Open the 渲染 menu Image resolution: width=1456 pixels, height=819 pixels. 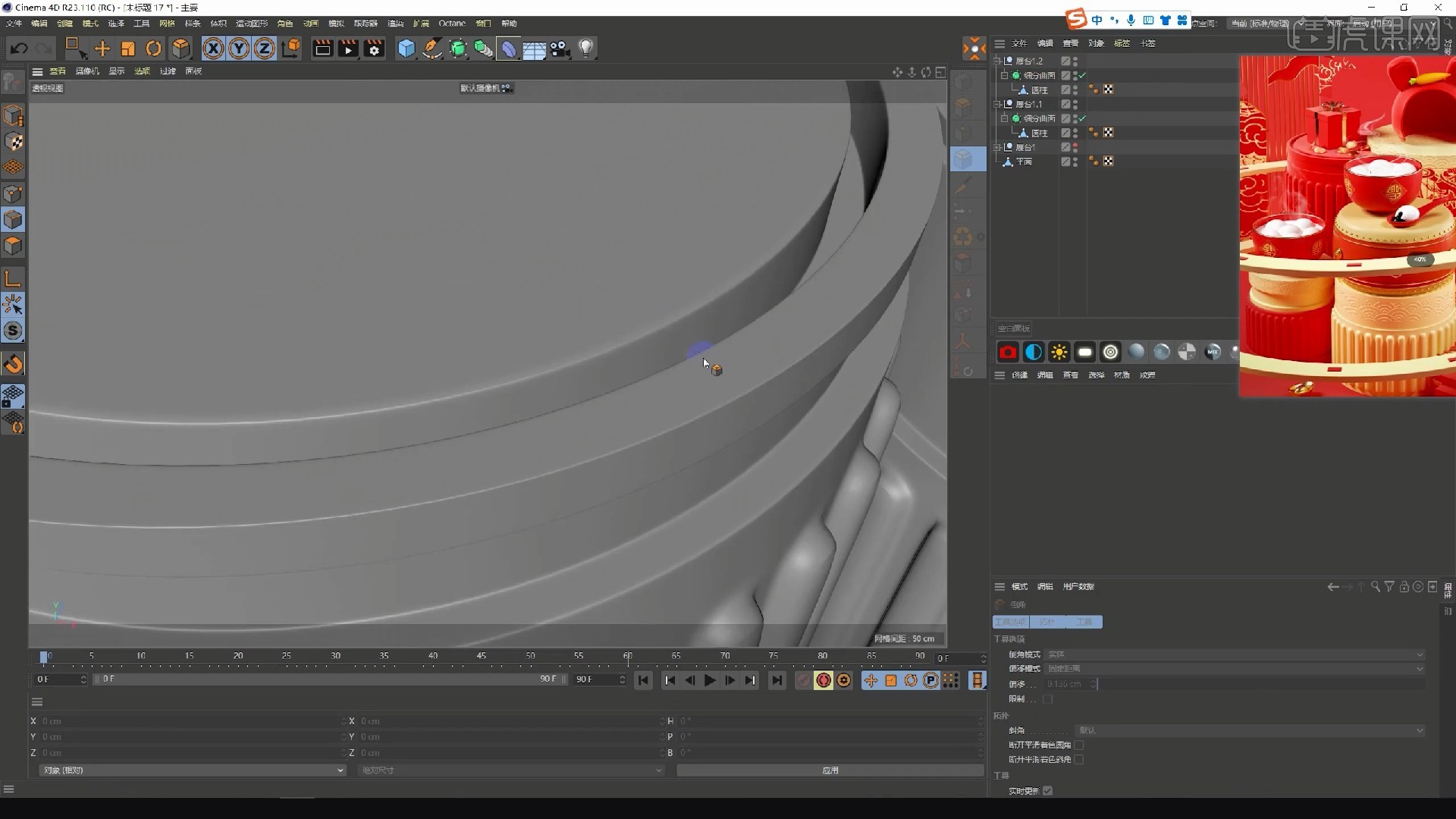pyautogui.click(x=395, y=24)
